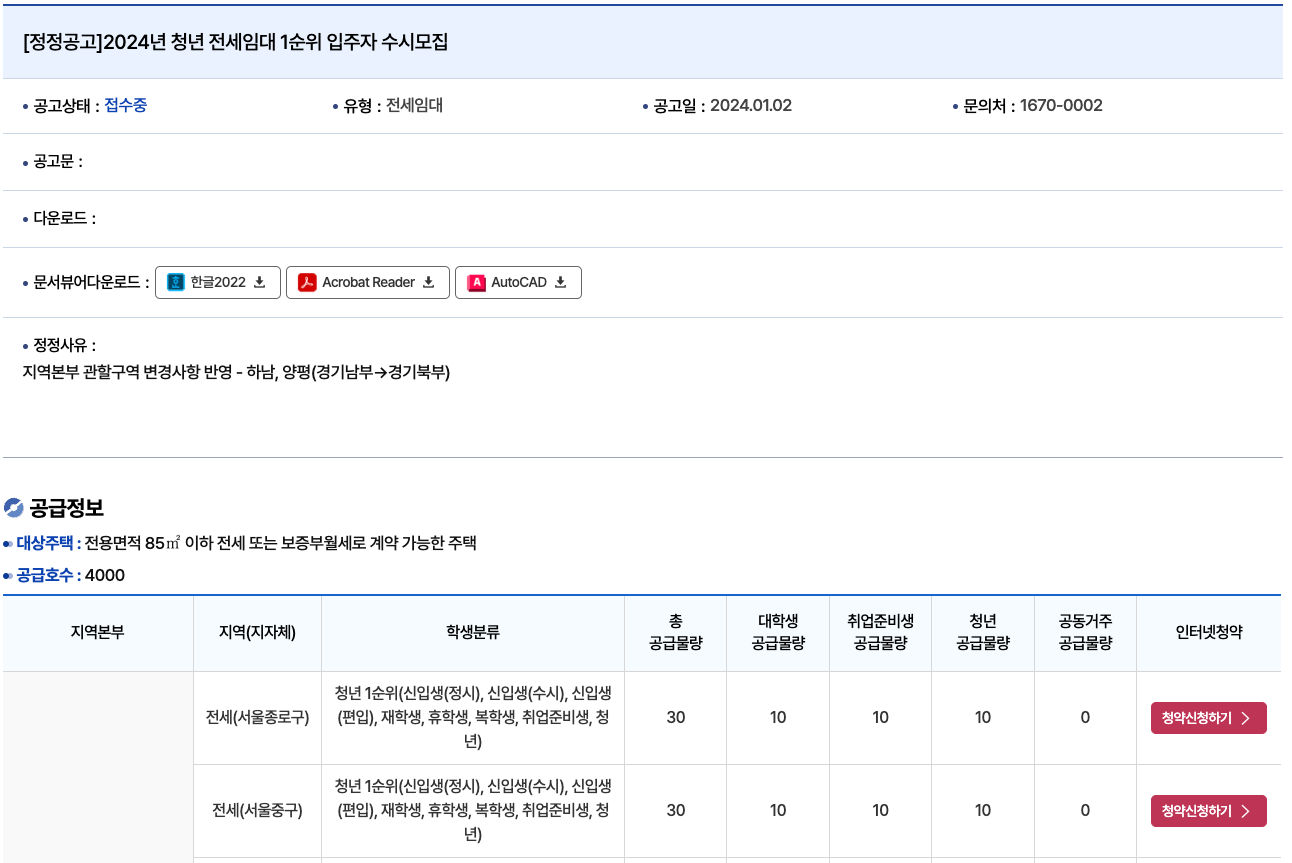
Task: Click the 청년 공급물량 column header
Action: 983,632
